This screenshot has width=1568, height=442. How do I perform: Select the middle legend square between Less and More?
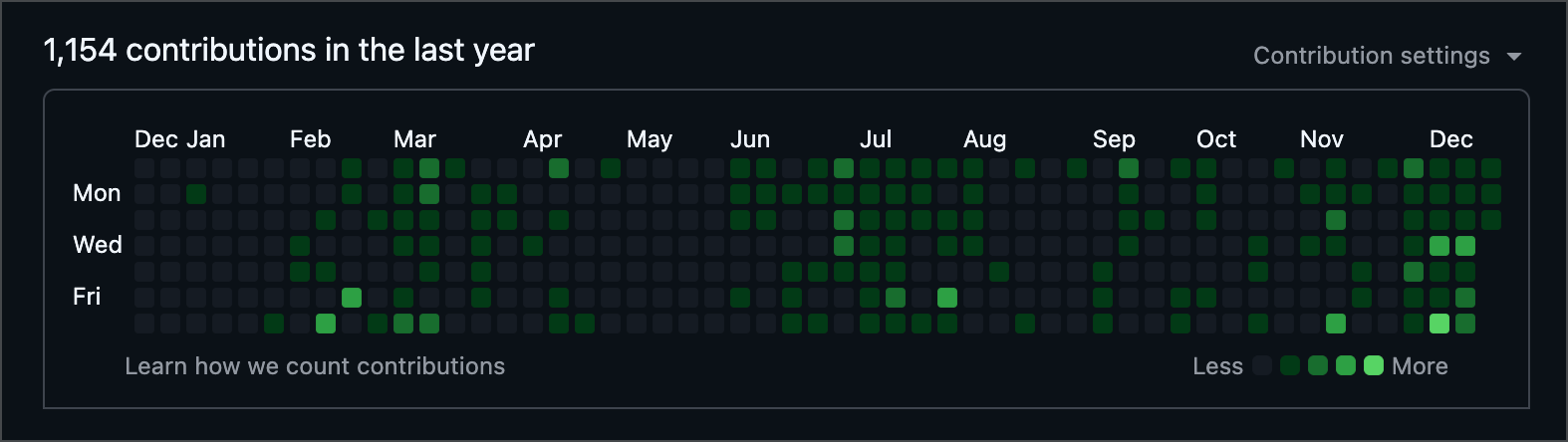point(1318,365)
